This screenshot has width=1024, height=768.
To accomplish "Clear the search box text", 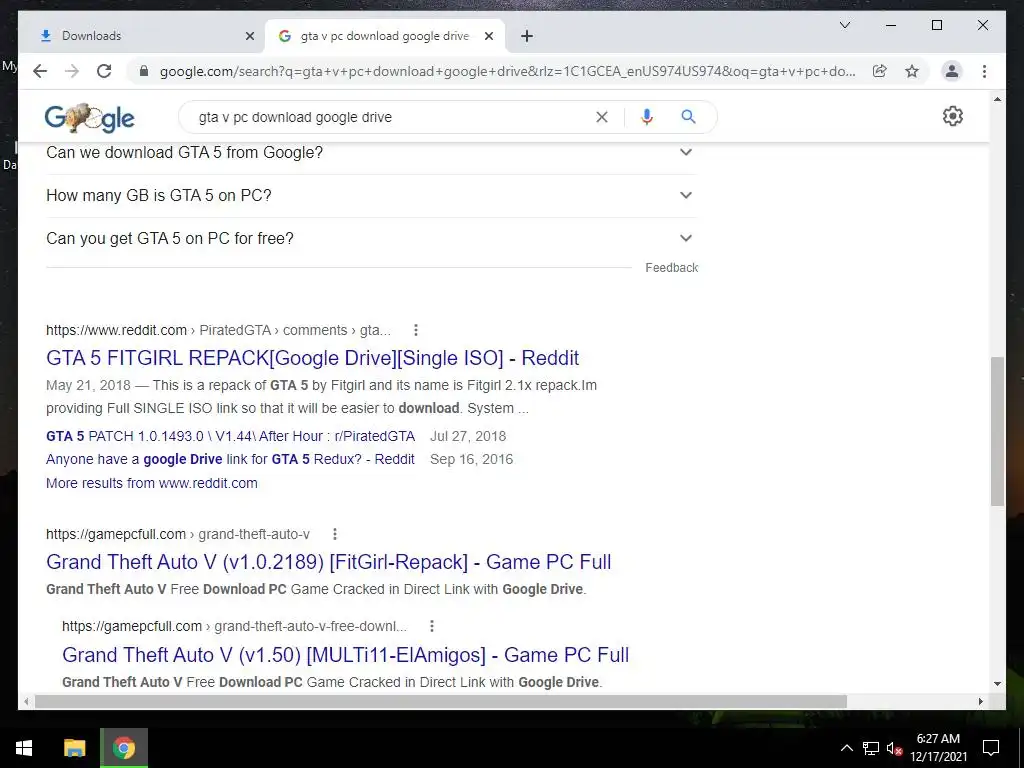I will 601,117.
